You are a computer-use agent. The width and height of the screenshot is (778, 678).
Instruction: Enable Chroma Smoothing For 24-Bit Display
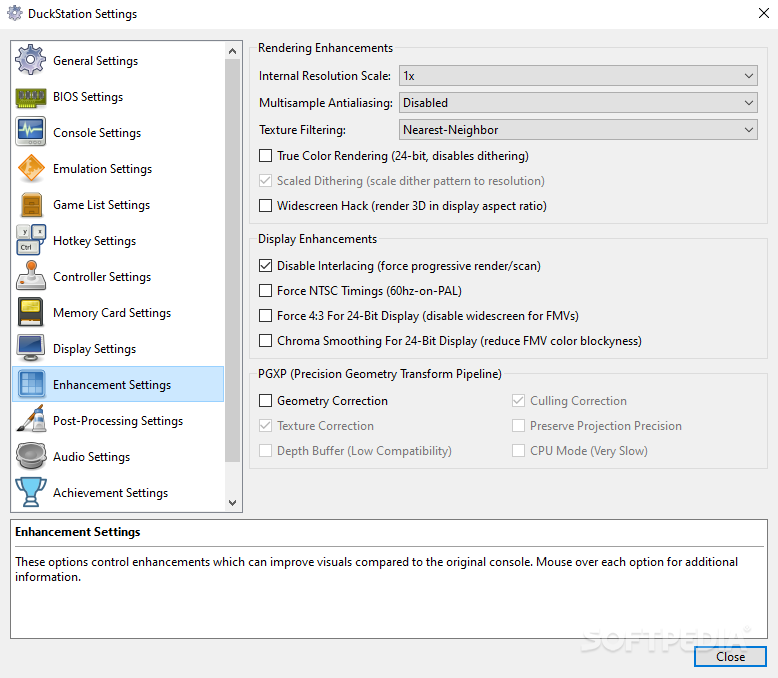click(265, 340)
